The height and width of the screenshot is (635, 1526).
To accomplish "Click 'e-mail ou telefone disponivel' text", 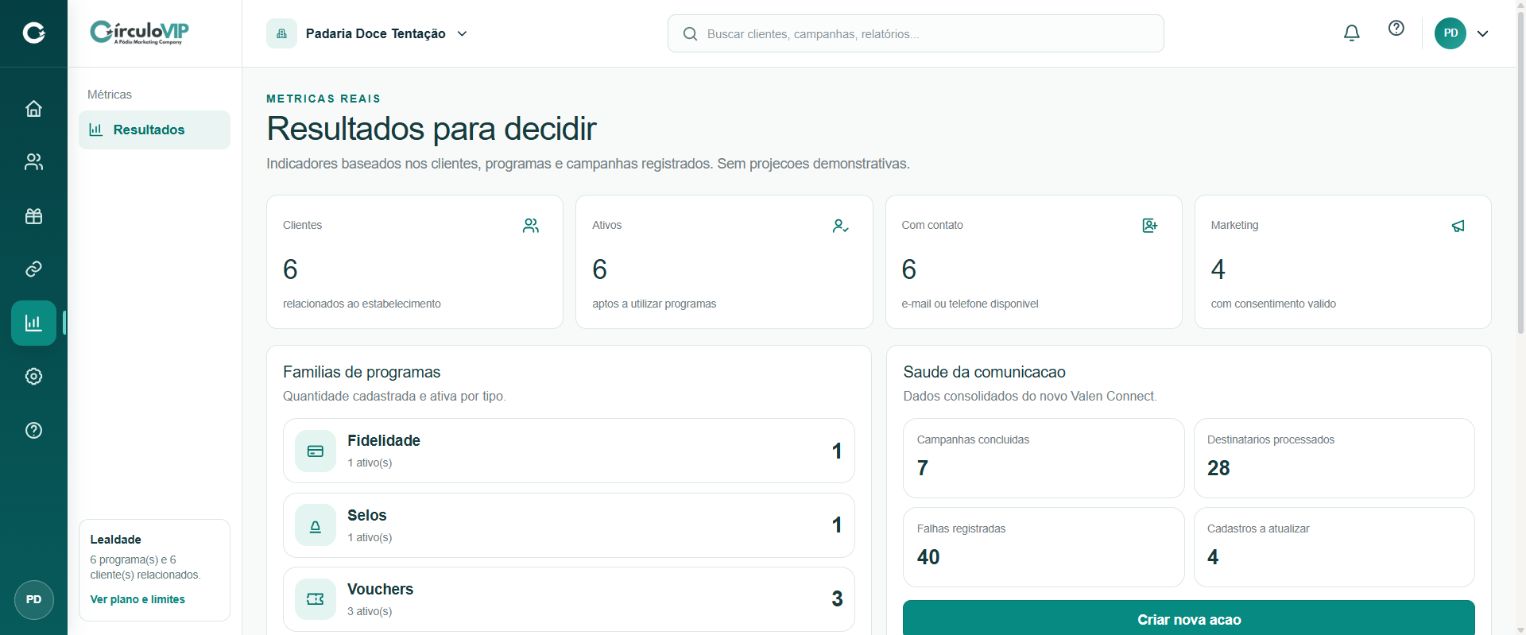I will click(970, 304).
